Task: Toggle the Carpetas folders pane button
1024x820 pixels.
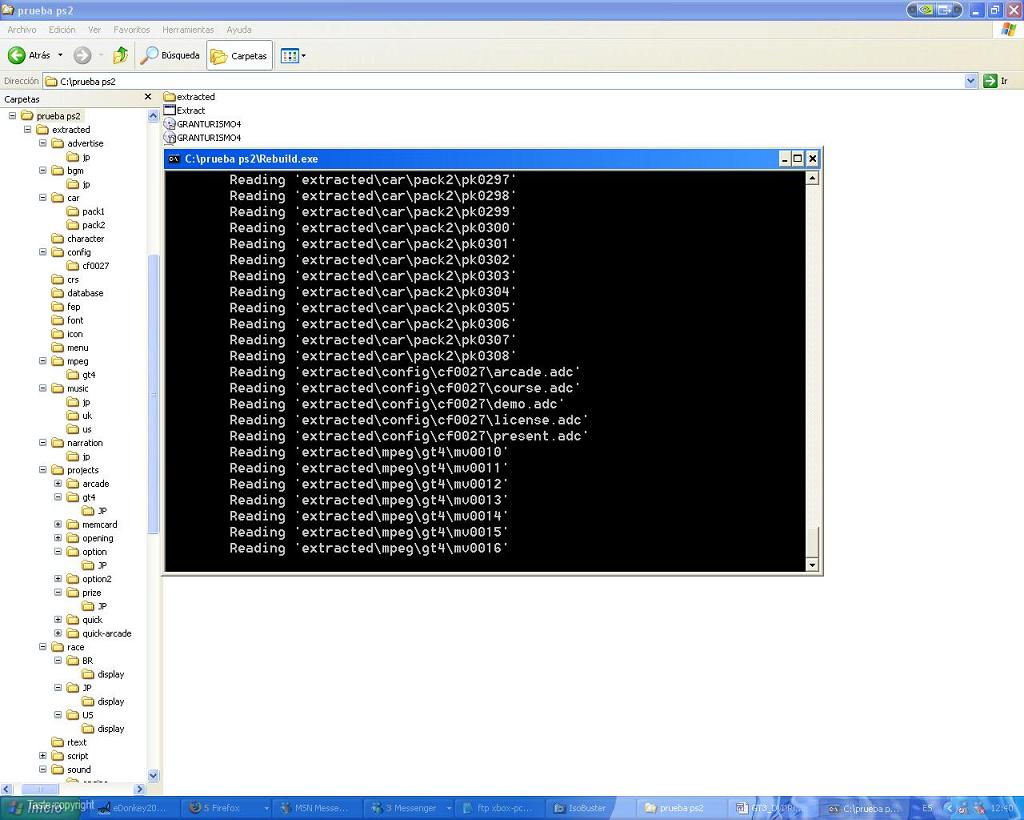Action: 239,55
